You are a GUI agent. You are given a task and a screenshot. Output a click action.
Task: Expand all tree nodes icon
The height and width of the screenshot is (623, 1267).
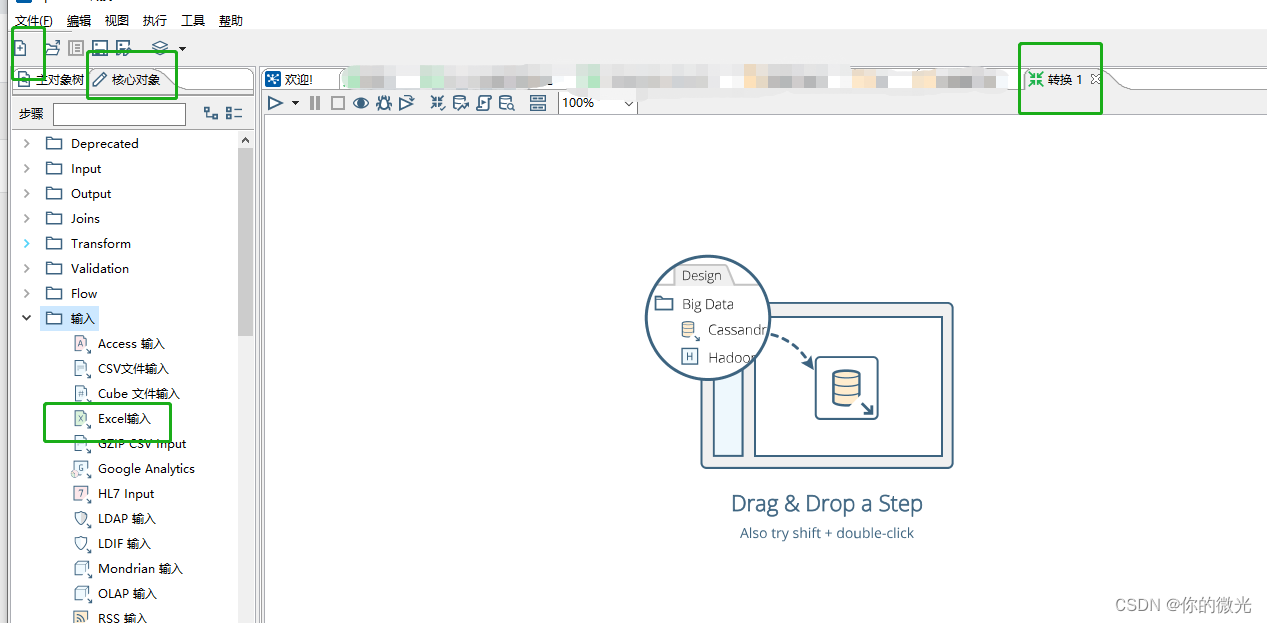pos(210,114)
